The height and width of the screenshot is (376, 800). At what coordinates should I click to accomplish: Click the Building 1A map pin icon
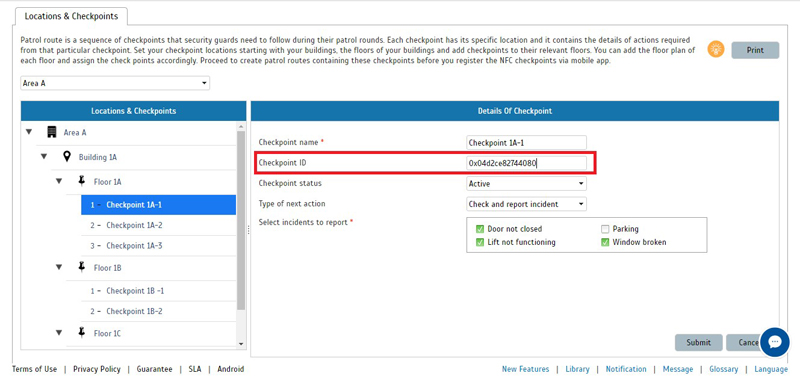click(x=67, y=157)
